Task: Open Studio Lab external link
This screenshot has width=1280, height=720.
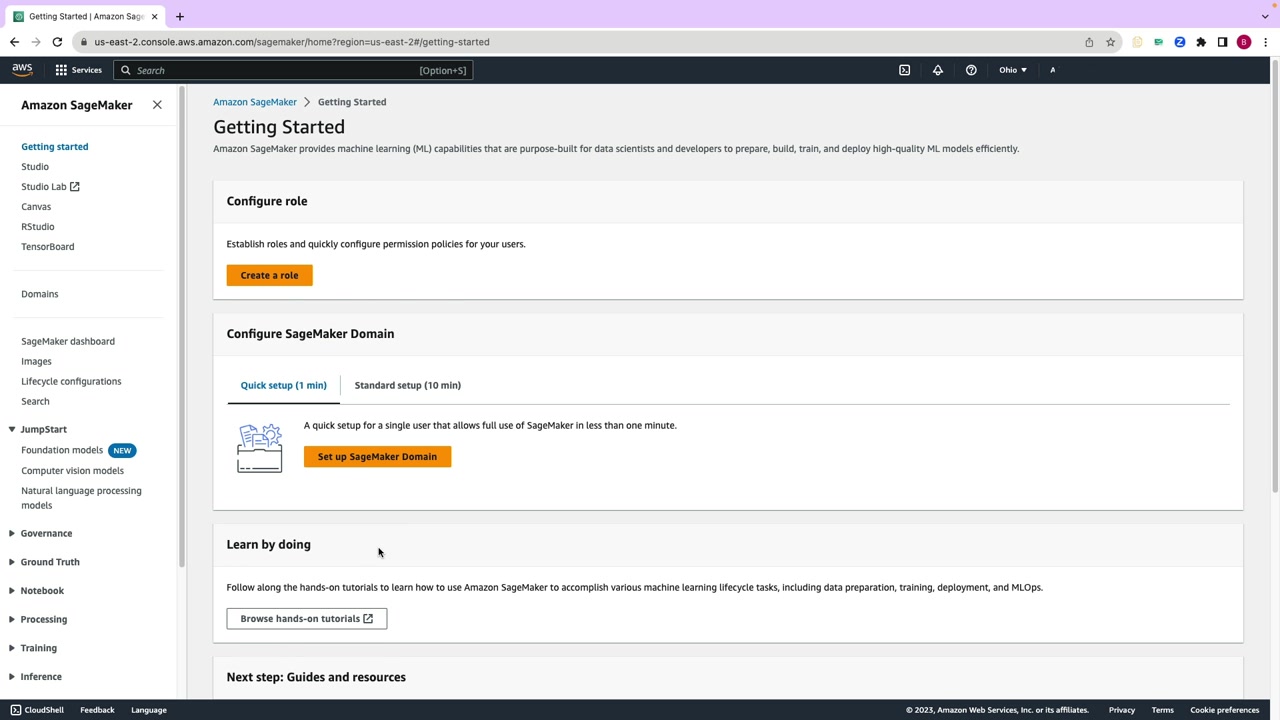Action: (x=50, y=187)
